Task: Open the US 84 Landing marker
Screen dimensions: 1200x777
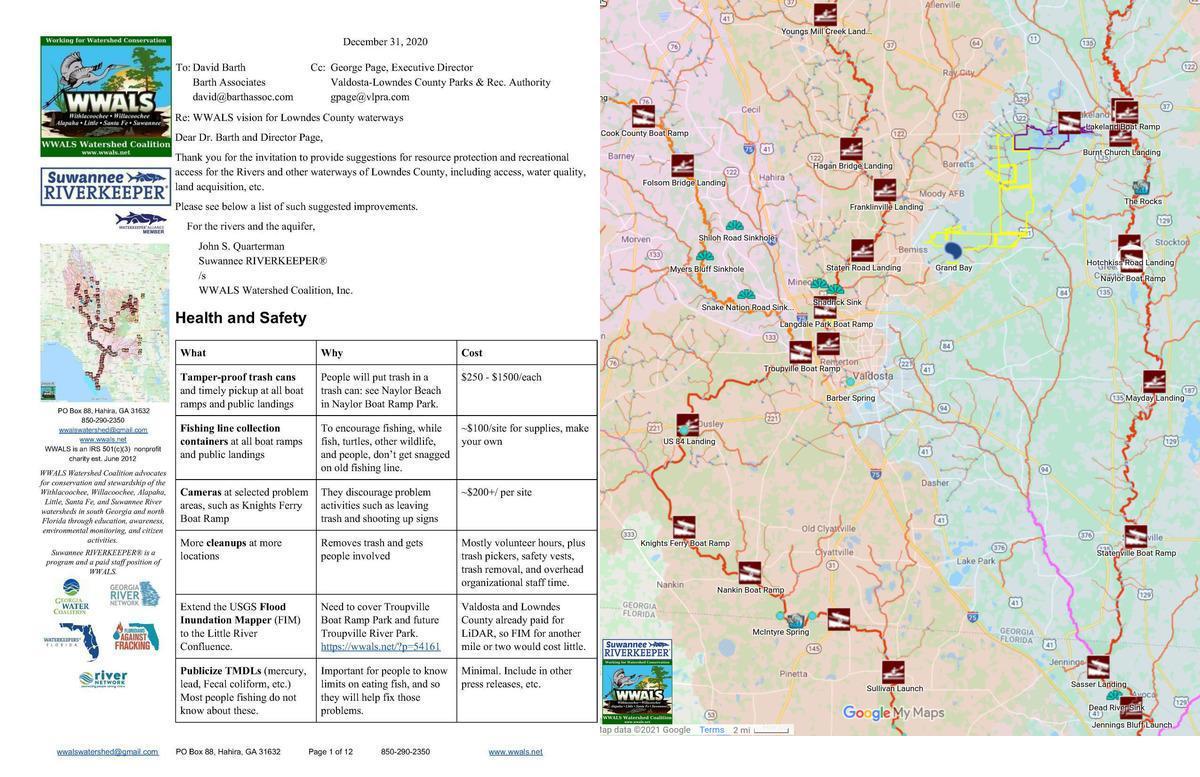Action: (688, 425)
